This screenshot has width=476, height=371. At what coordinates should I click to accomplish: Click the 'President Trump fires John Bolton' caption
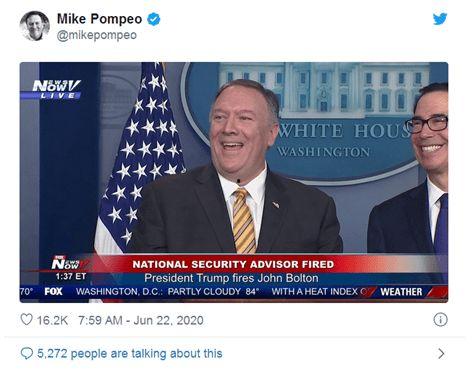click(x=231, y=278)
